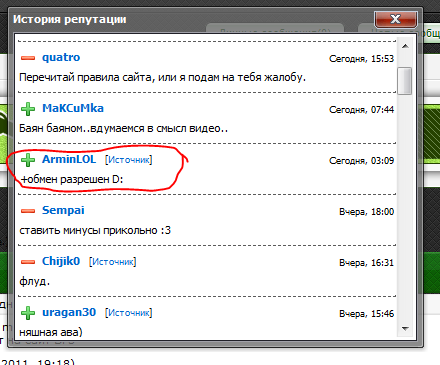Open ArminLOL's user profile link
The image size is (440, 365).
pyautogui.click(x=69, y=159)
